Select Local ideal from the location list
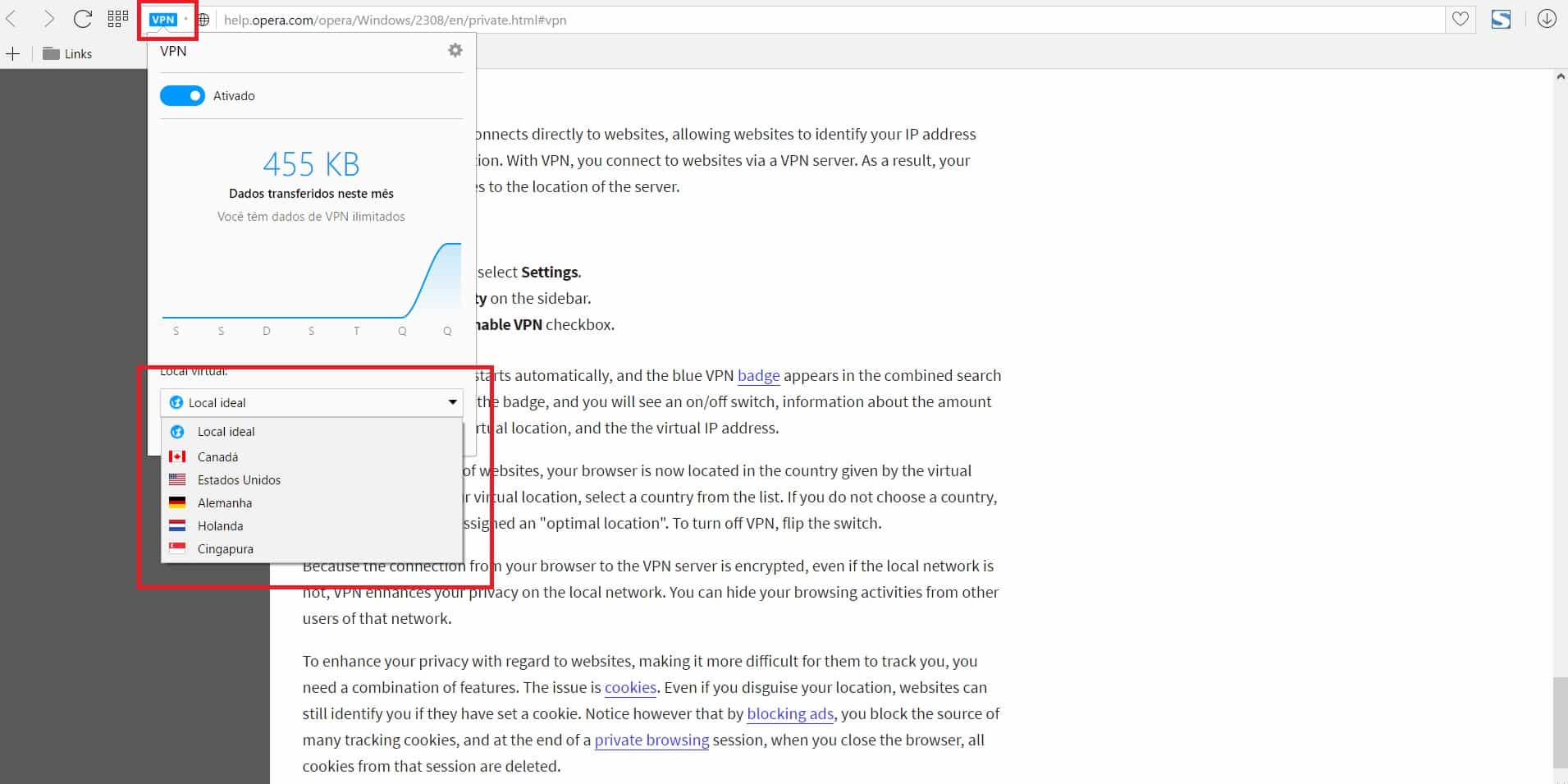The image size is (1568, 784). click(312, 432)
